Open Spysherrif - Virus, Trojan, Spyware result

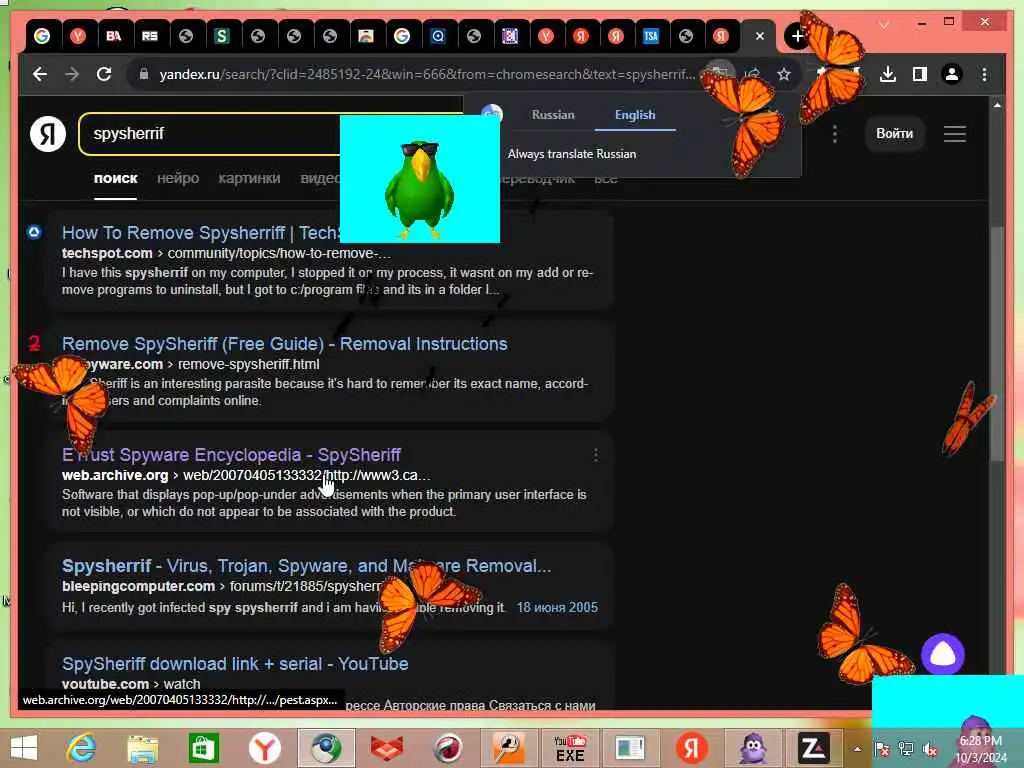[x=306, y=566]
